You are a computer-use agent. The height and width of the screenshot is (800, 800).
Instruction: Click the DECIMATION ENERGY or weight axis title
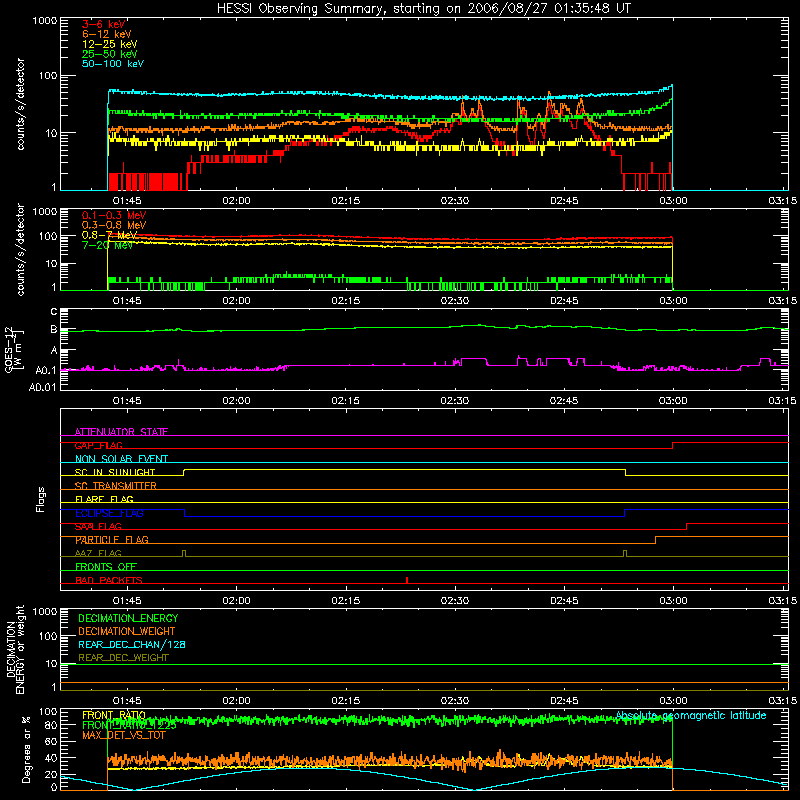tap(15, 649)
